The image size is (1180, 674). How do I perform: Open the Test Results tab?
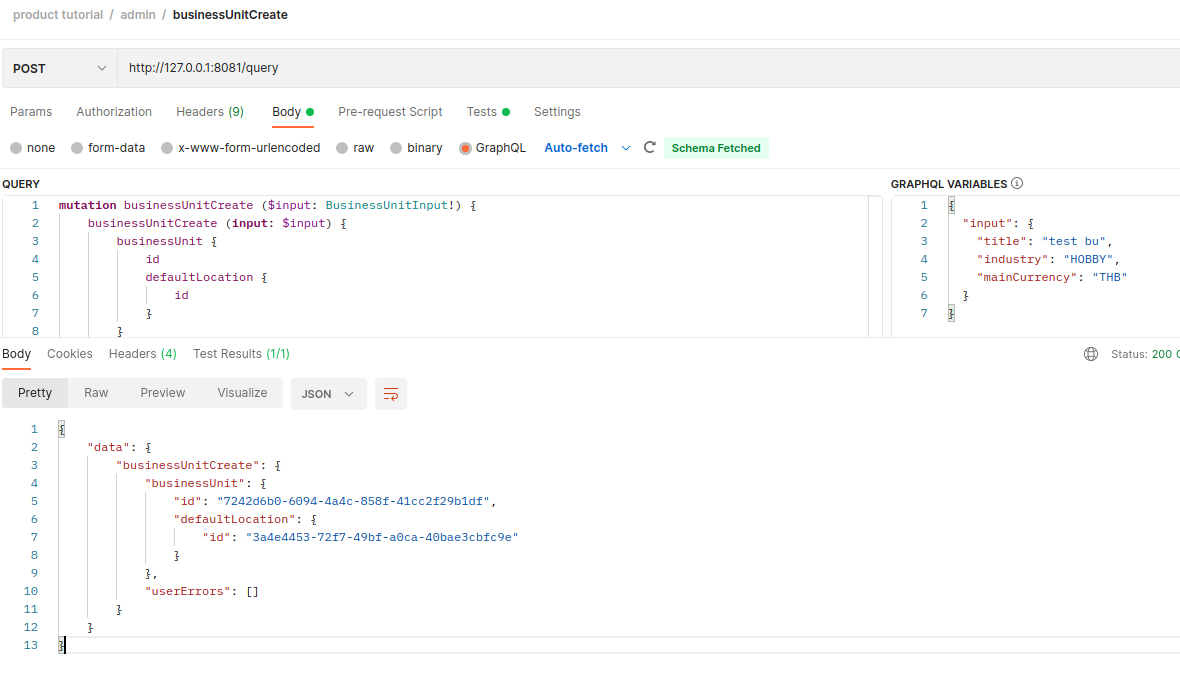(241, 354)
